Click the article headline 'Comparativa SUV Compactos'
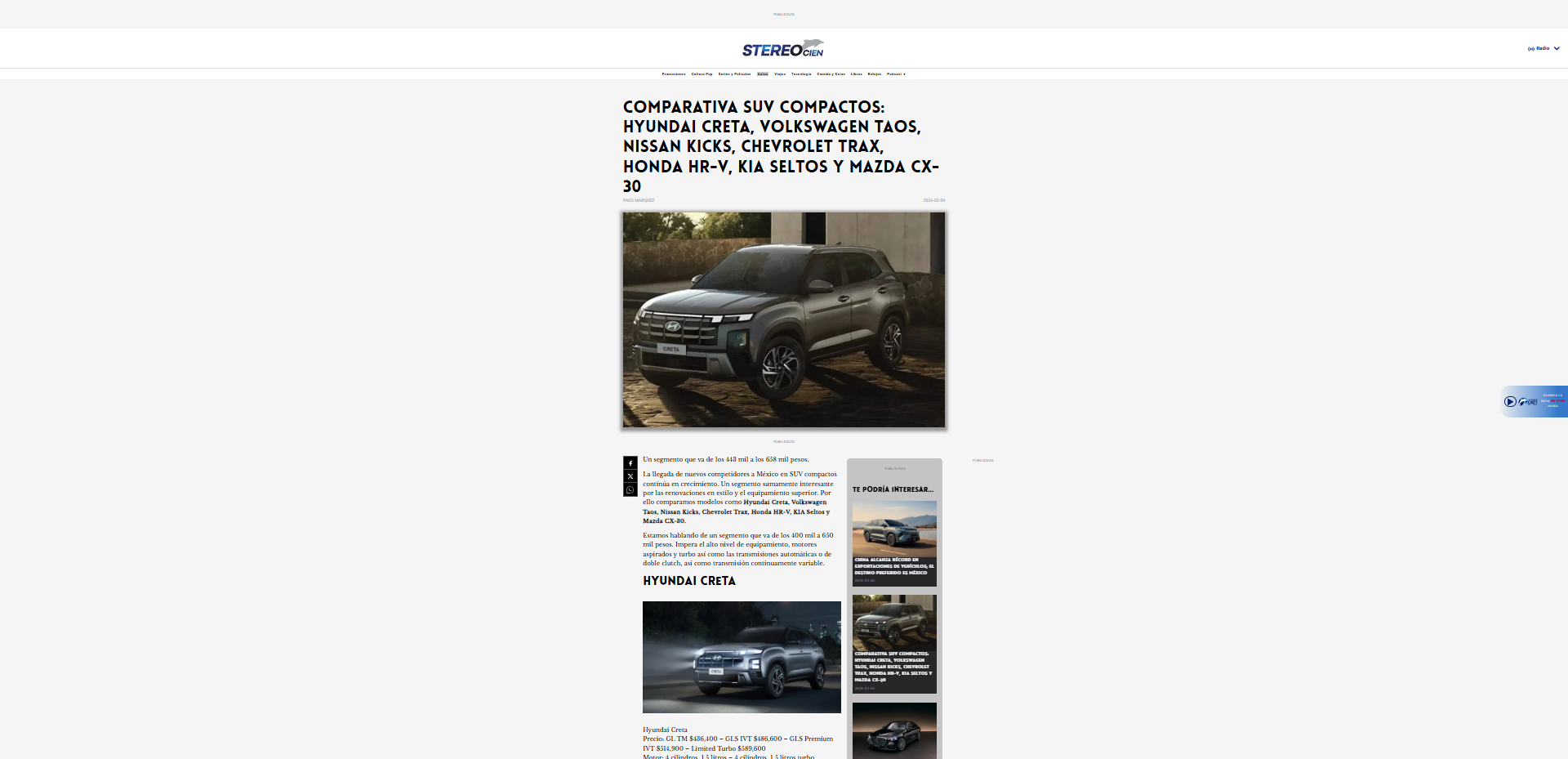This screenshot has width=1568, height=759. coord(782,146)
